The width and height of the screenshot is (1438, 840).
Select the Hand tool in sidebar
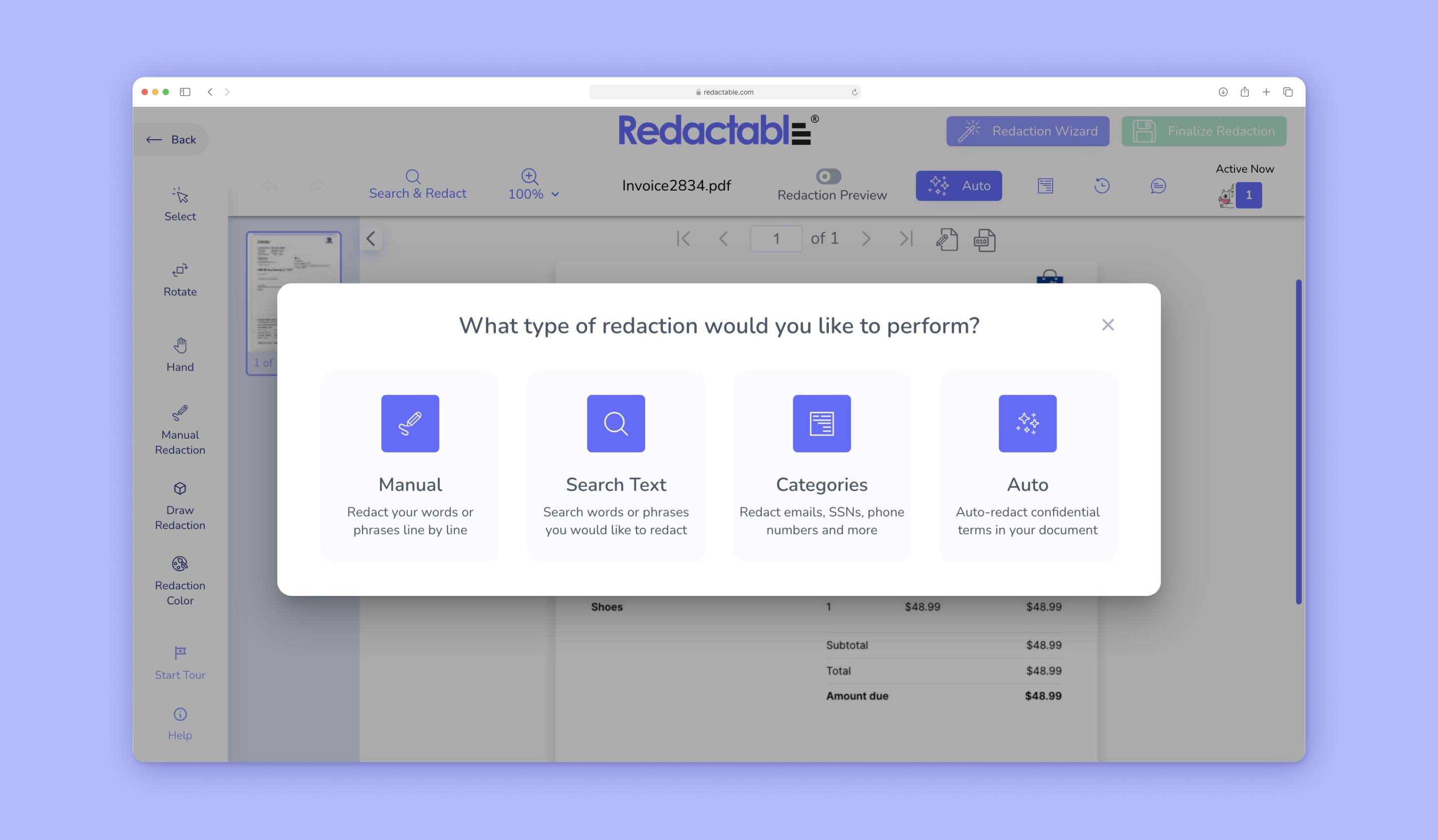pos(180,354)
